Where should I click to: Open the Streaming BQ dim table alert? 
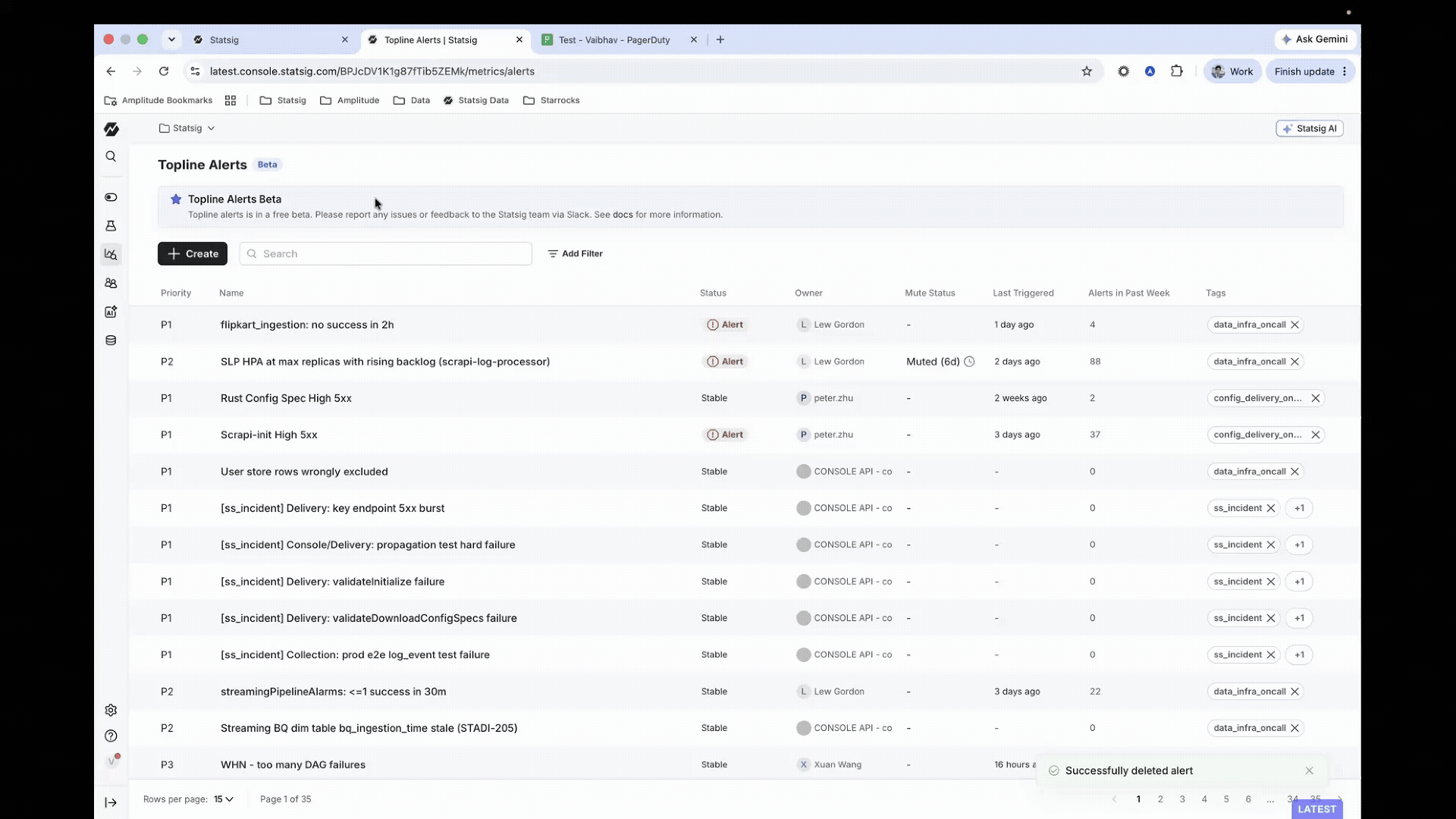[x=369, y=728]
